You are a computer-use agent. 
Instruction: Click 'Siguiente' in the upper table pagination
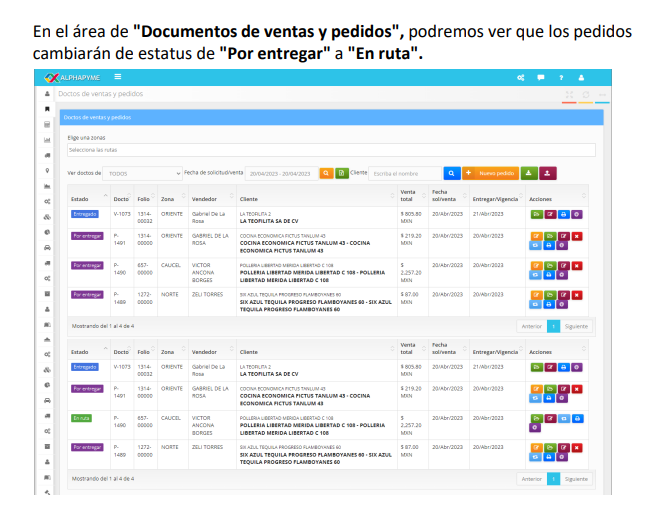pos(576,326)
